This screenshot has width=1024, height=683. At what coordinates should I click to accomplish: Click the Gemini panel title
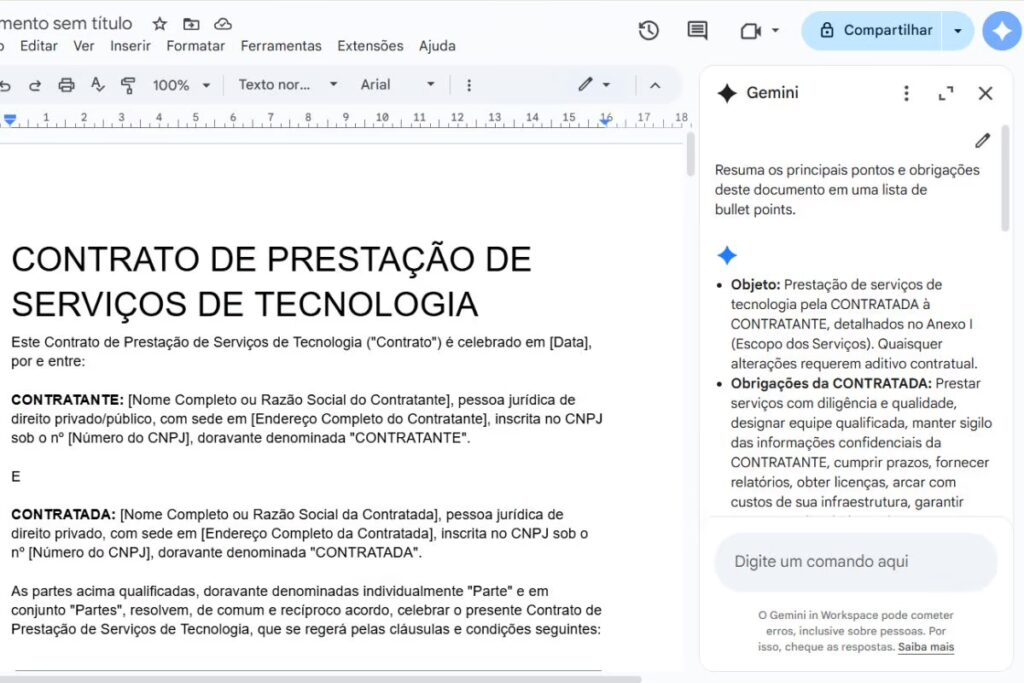click(772, 93)
